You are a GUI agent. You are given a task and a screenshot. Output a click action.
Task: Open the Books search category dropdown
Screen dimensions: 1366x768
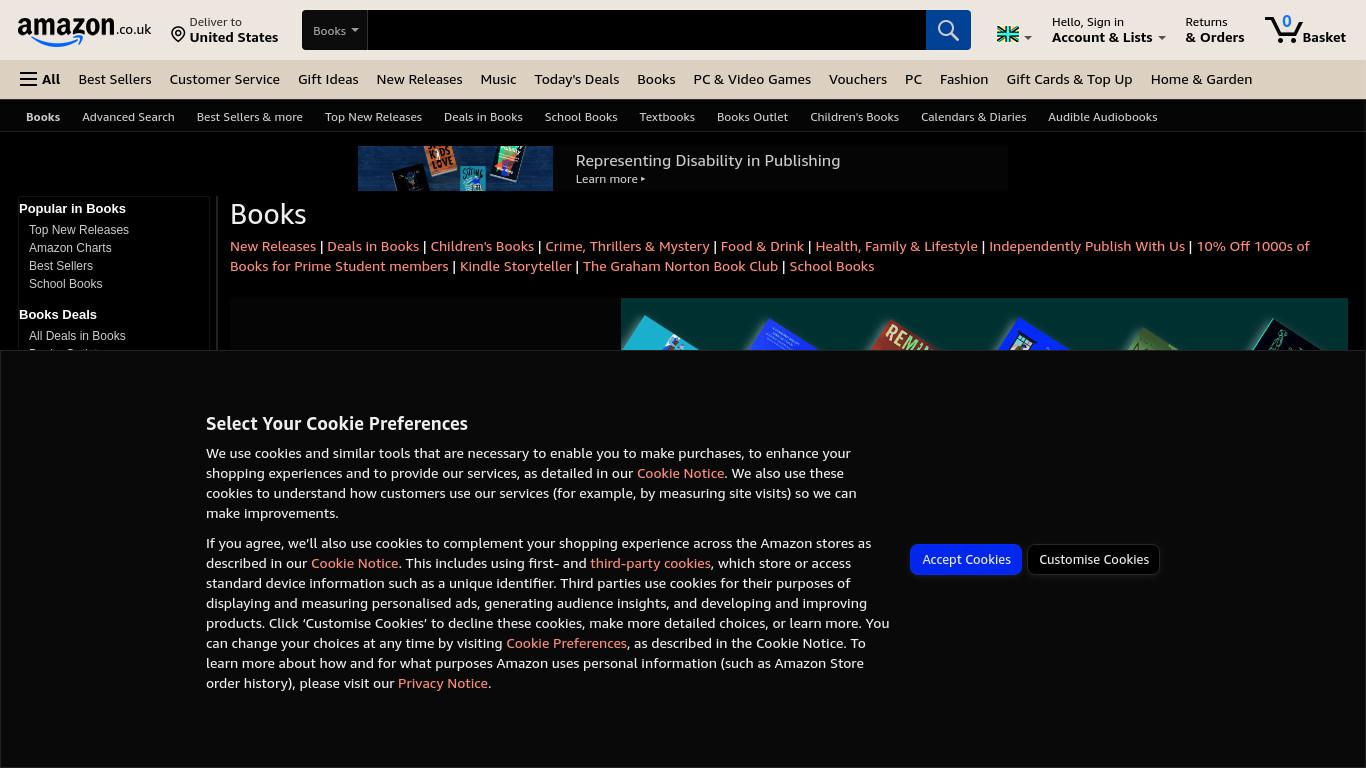tap(335, 30)
